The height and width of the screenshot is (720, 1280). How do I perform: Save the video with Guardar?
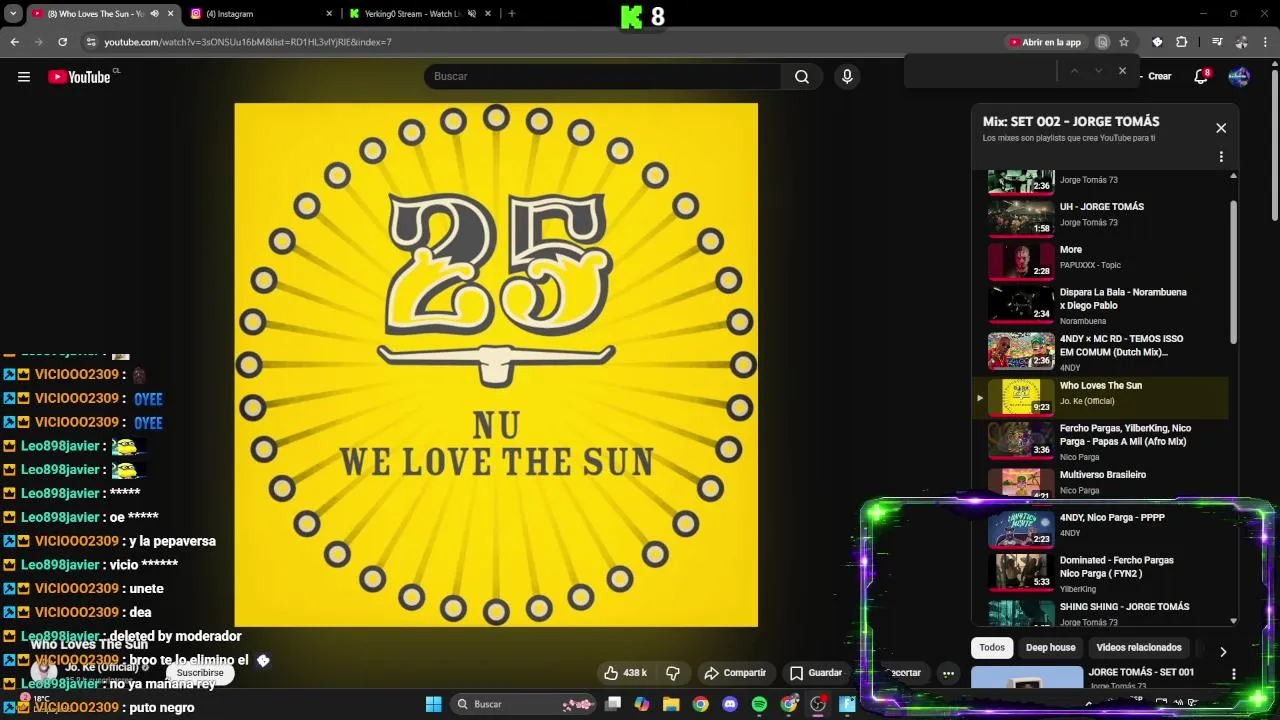click(x=815, y=673)
